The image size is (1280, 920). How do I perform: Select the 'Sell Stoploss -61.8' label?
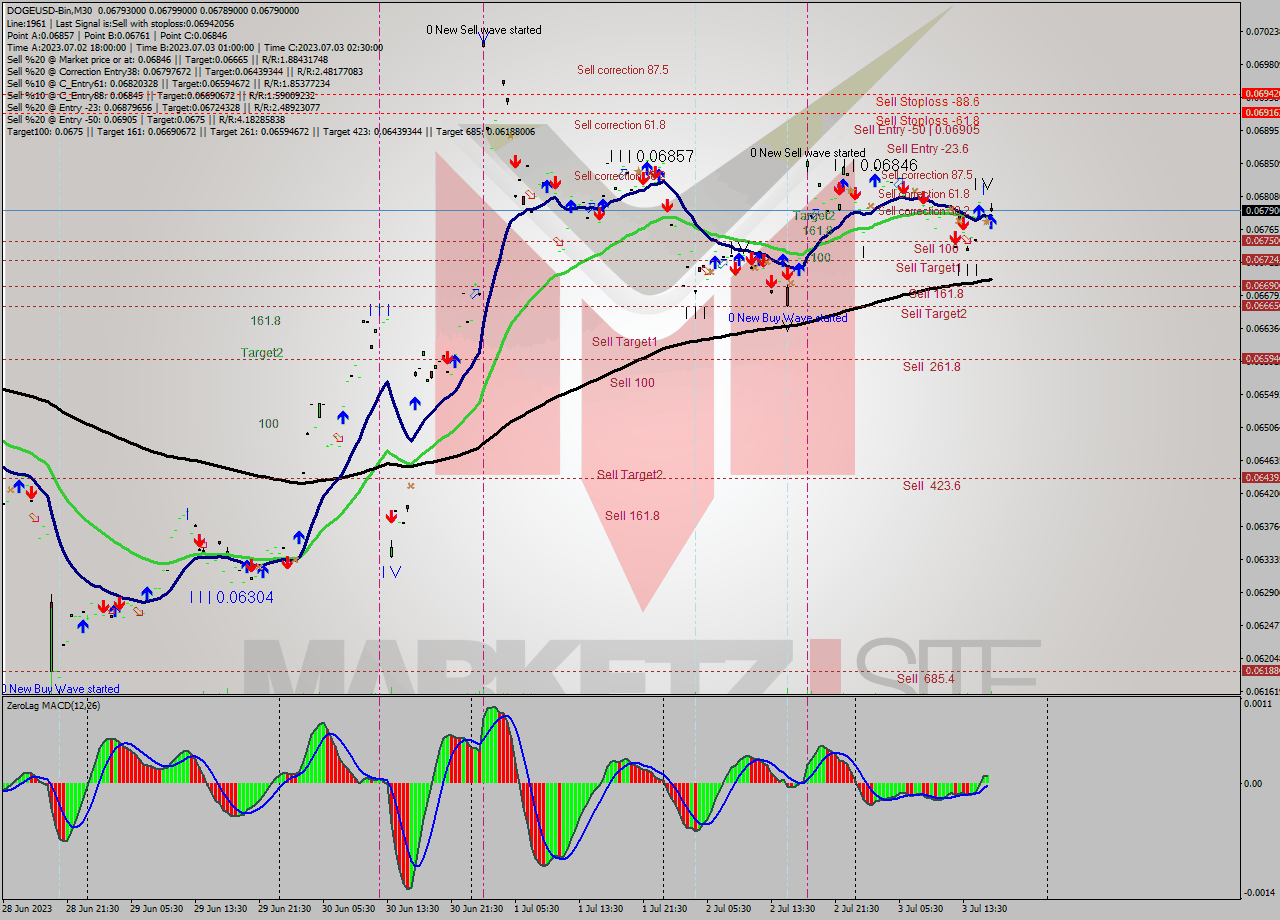point(927,120)
